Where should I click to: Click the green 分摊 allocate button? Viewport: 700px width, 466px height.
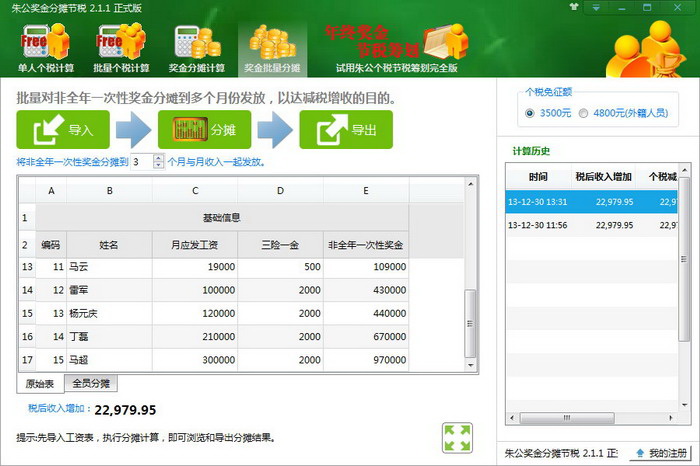pos(203,130)
